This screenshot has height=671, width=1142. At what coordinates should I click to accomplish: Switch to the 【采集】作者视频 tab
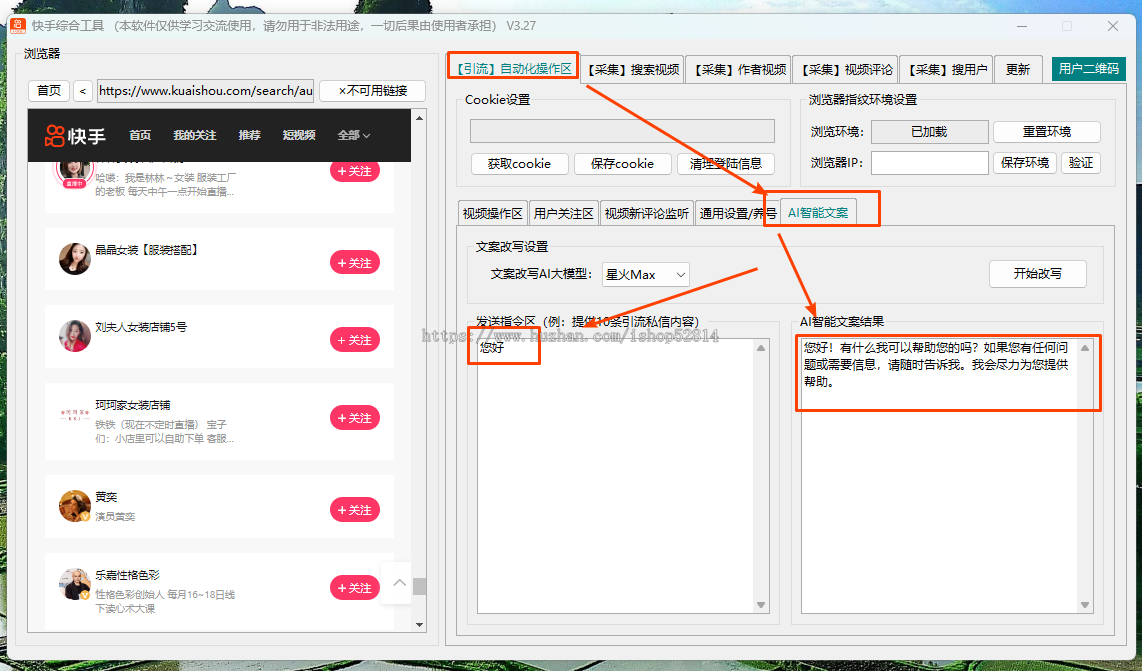click(x=739, y=70)
